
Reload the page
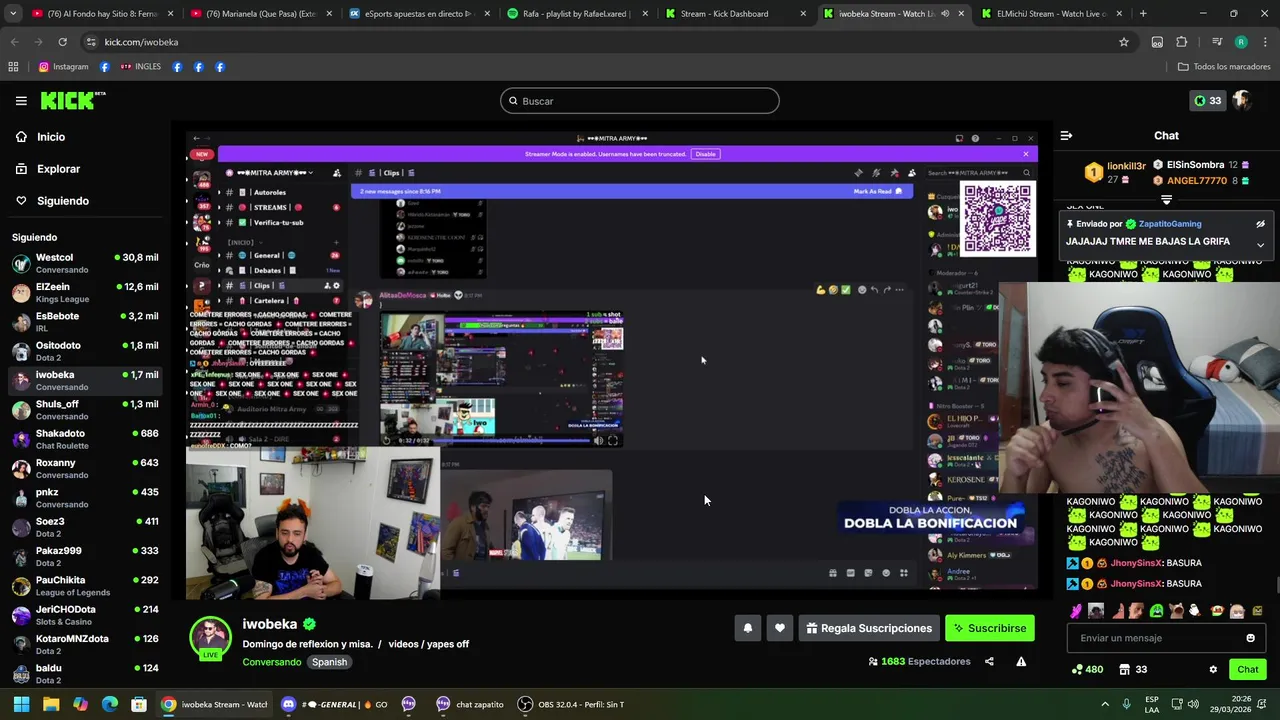62,42
